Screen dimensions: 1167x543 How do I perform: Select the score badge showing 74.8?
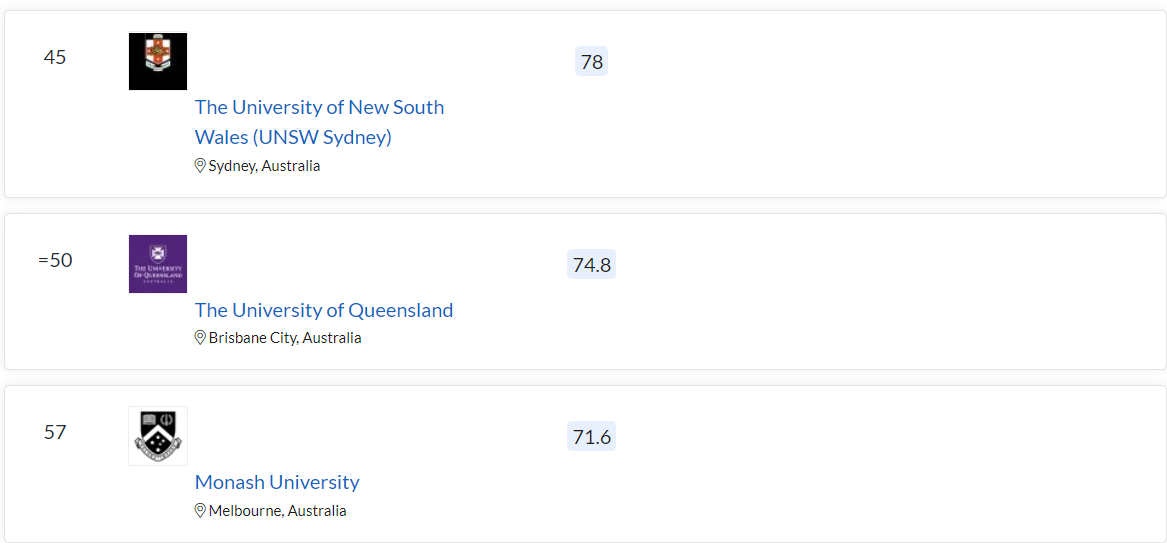coord(592,264)
